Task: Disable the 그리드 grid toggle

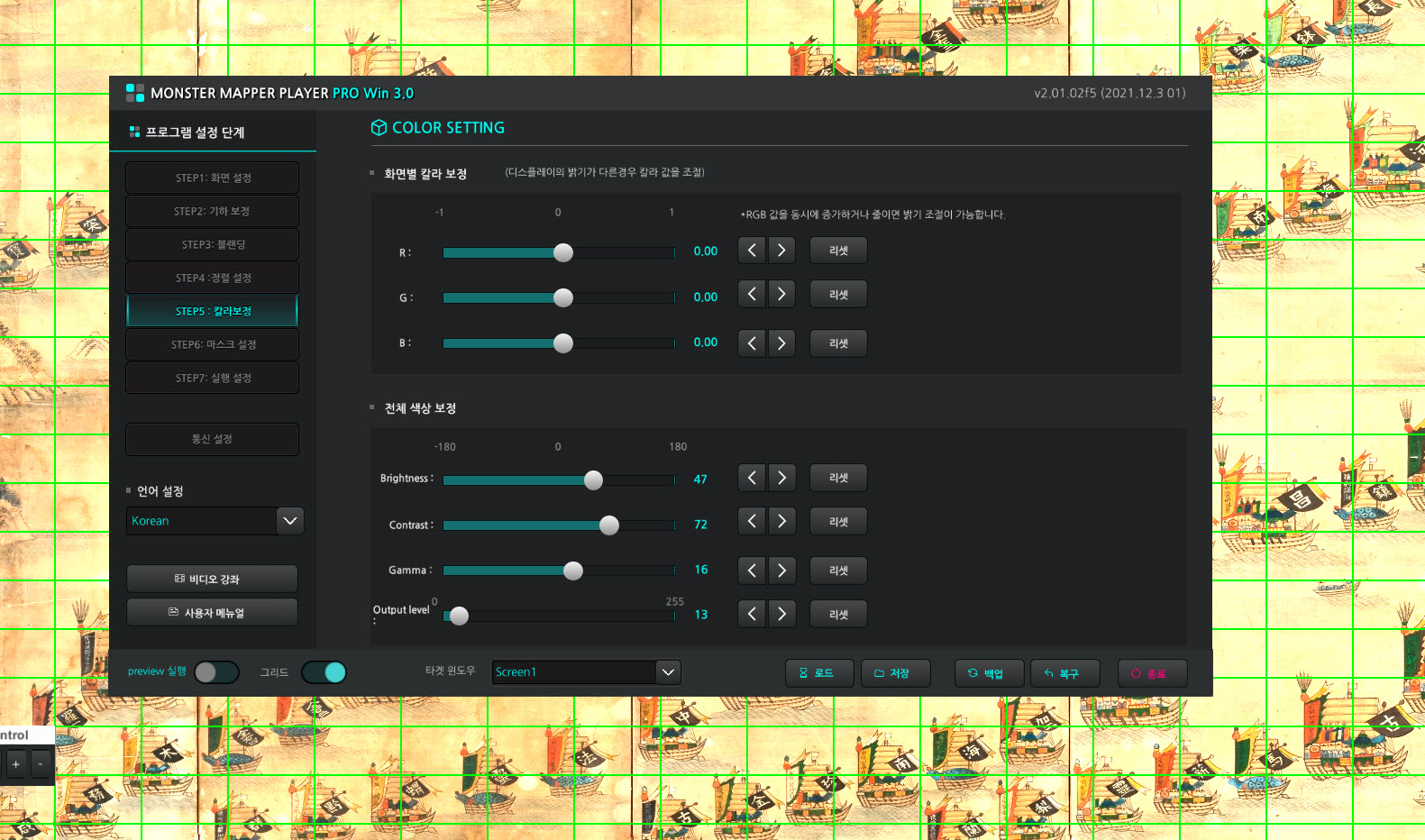Action: 324,672
